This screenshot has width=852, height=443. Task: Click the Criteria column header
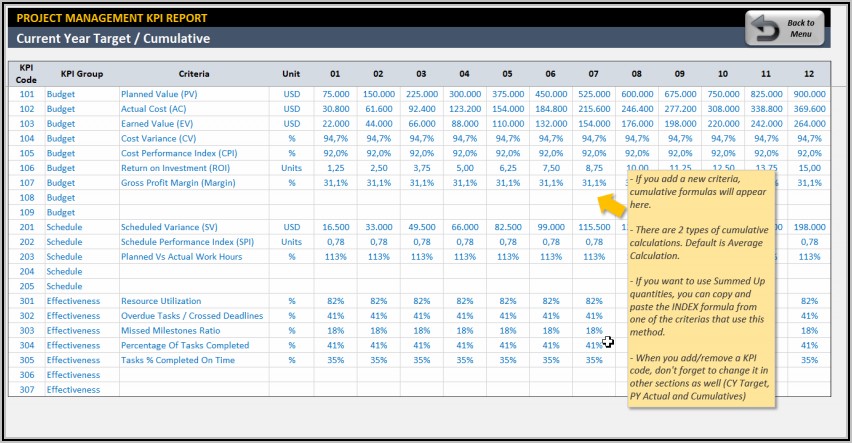click(193, 74)
